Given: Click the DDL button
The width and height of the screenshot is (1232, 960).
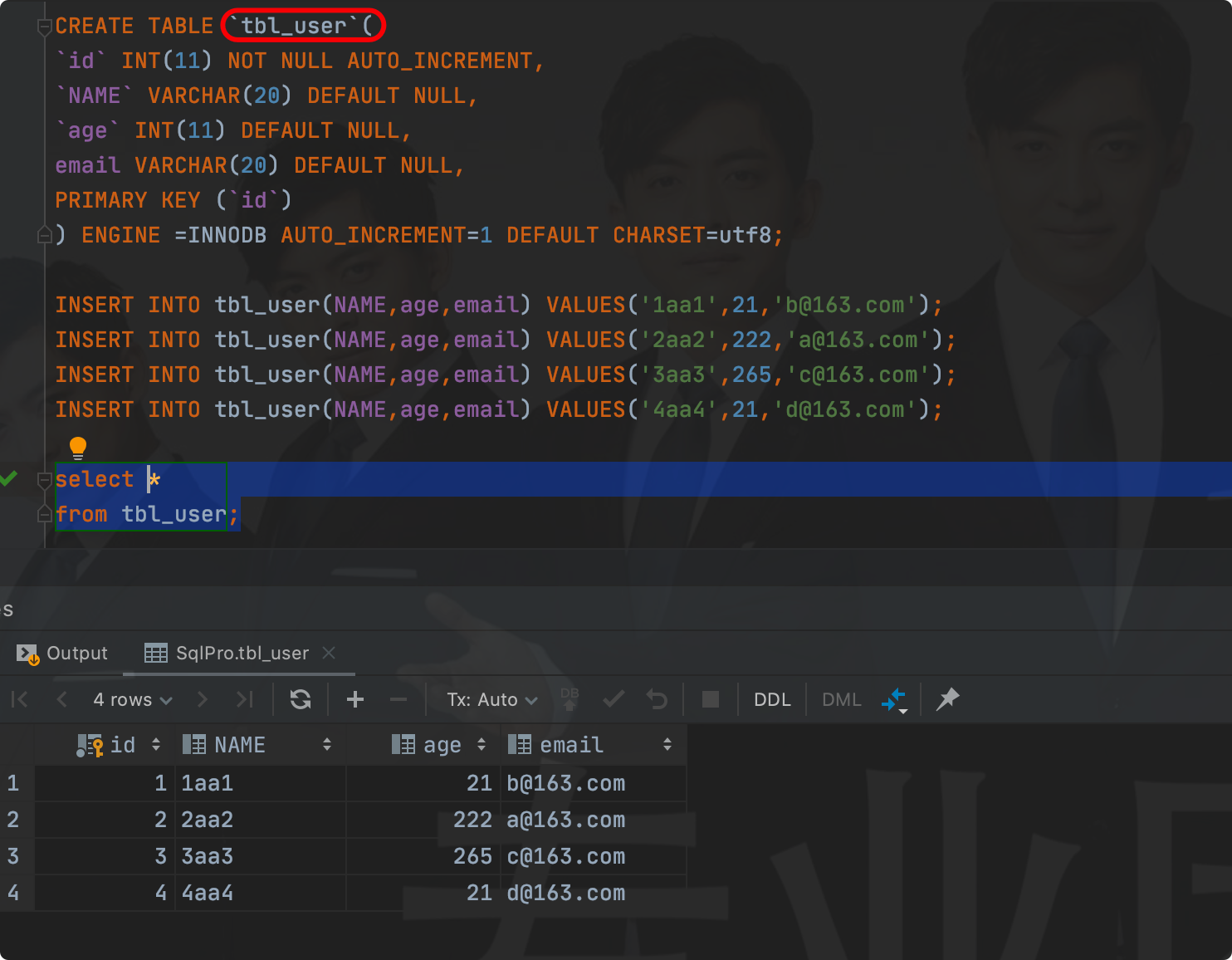Looking at the screenshot, I should coord(771,699).
